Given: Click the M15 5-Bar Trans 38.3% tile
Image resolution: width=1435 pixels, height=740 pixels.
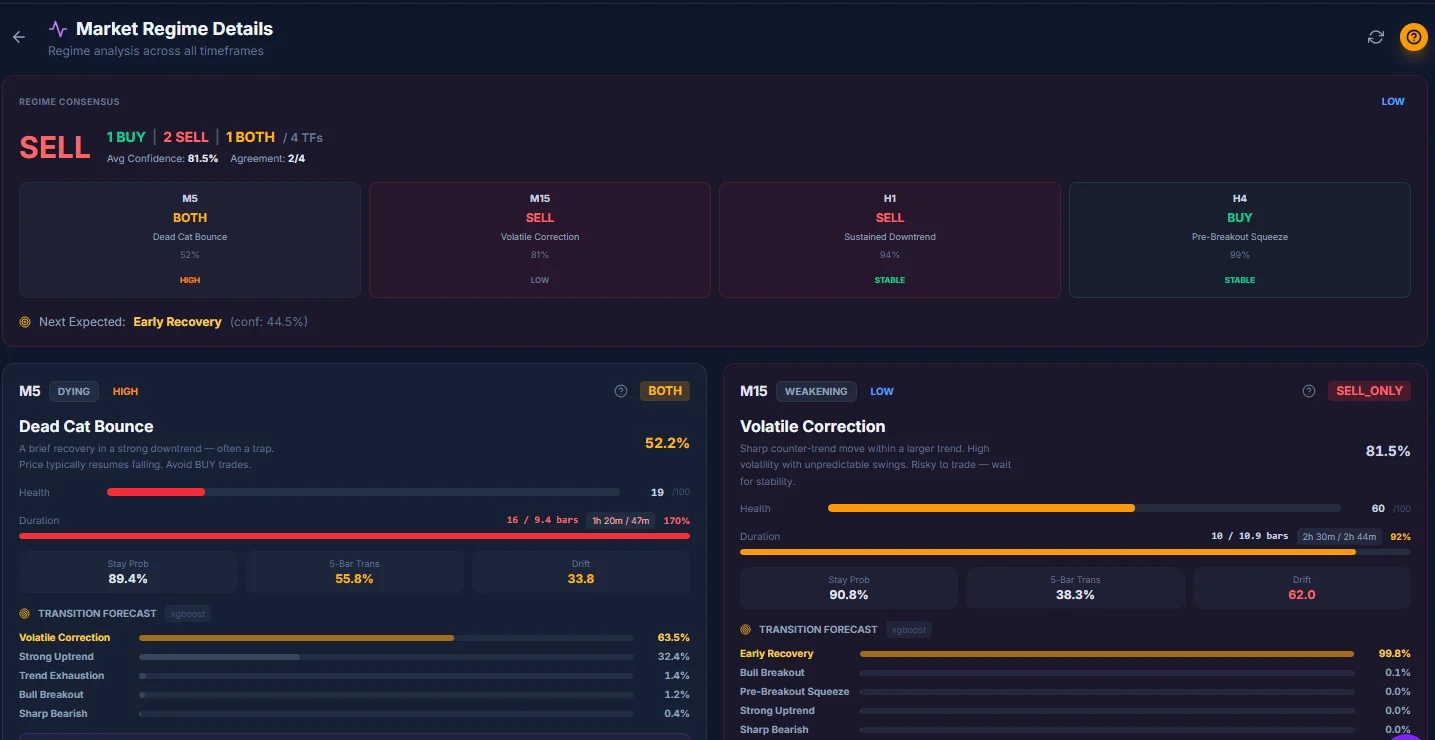Looking at the screenshot, I should pos(1075,588).
